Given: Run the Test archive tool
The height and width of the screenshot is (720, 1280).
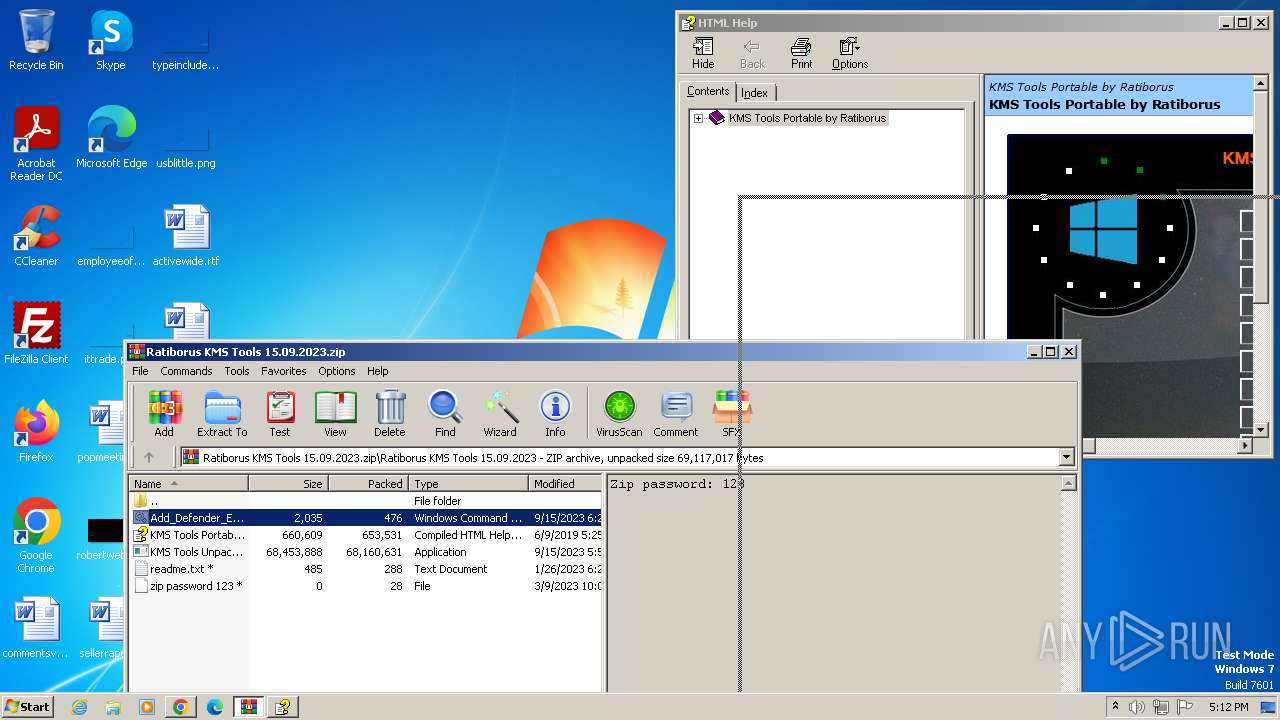Looking at the screenshot, I should click(280, 413).
